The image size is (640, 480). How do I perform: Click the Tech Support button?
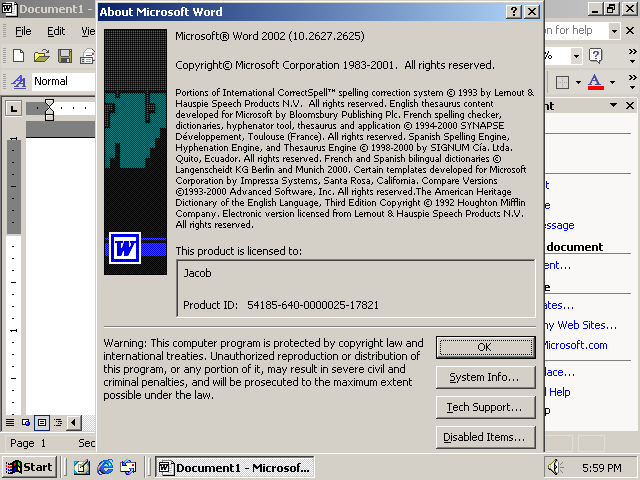(x=485, y=407)
